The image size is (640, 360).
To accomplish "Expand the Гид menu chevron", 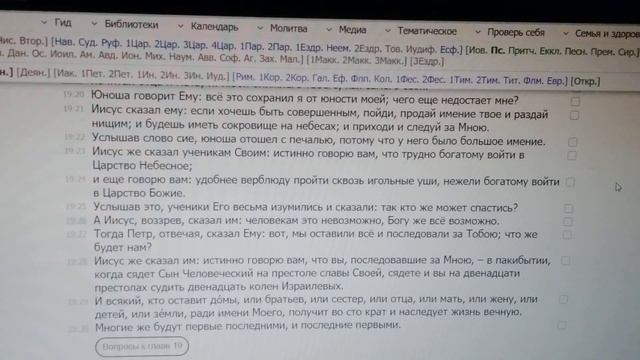I will [x=44, y=22].
